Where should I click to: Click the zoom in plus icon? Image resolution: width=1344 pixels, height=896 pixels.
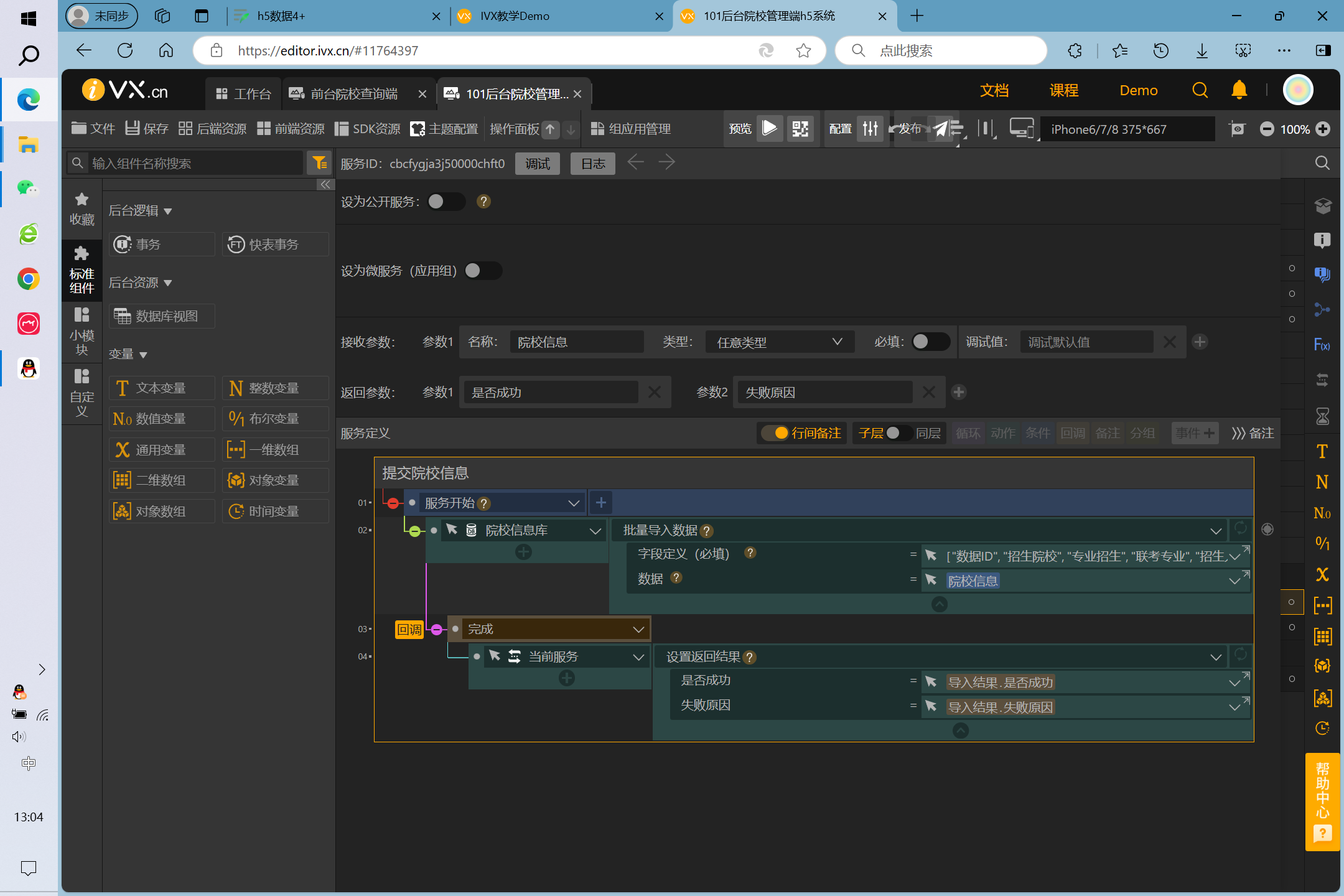[x=1323, y=129]
